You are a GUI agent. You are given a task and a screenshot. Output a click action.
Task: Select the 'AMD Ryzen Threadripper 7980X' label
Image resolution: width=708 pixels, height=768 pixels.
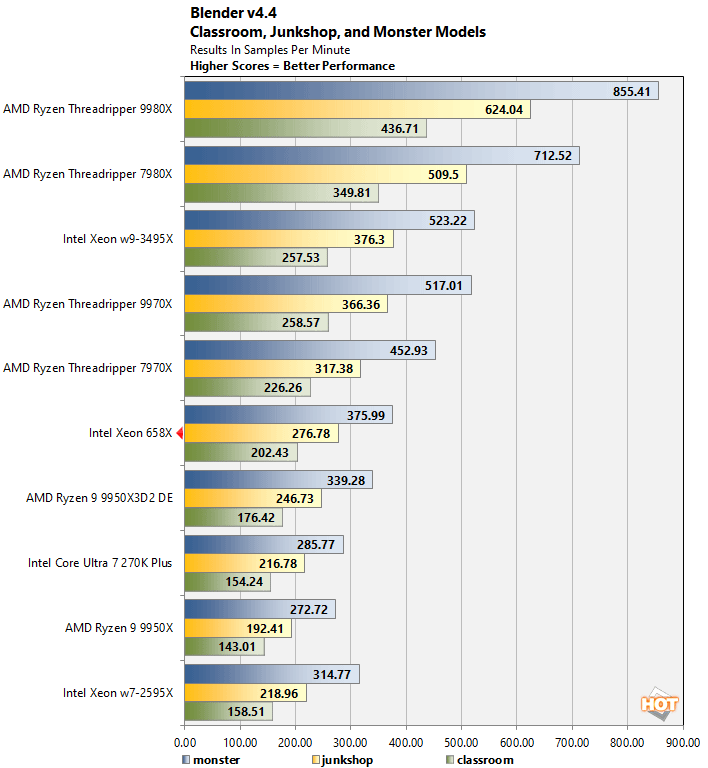(x=88, y=174)
